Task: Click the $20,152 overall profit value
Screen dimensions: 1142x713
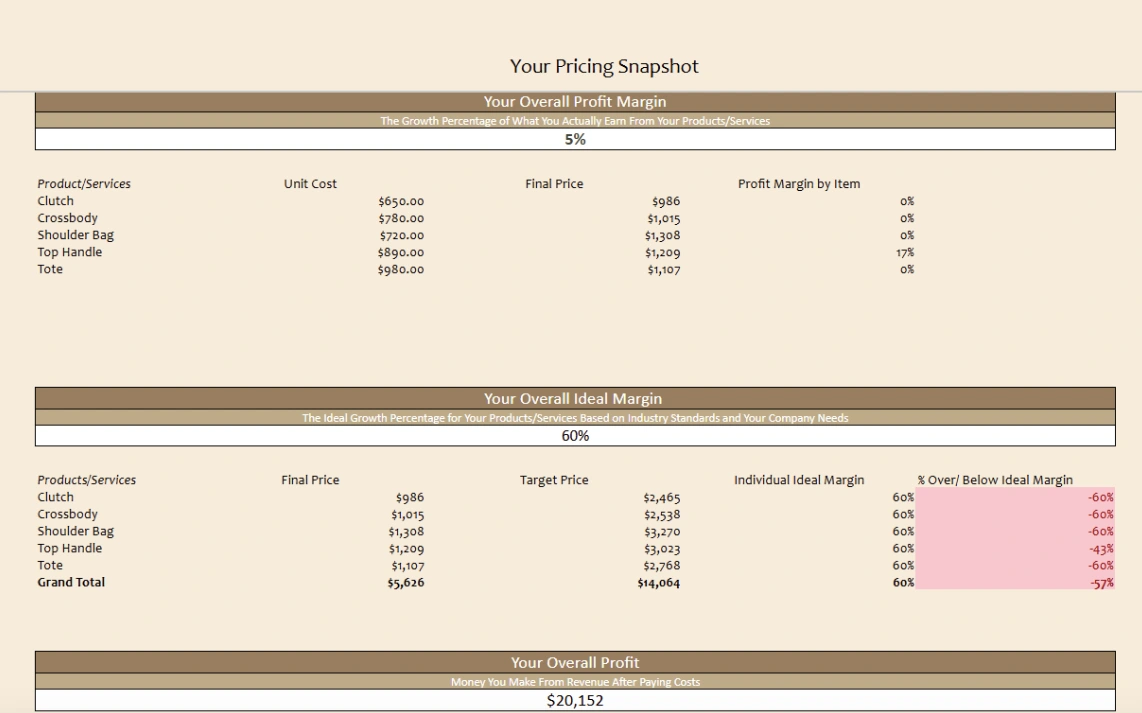Action: [575, 701]
